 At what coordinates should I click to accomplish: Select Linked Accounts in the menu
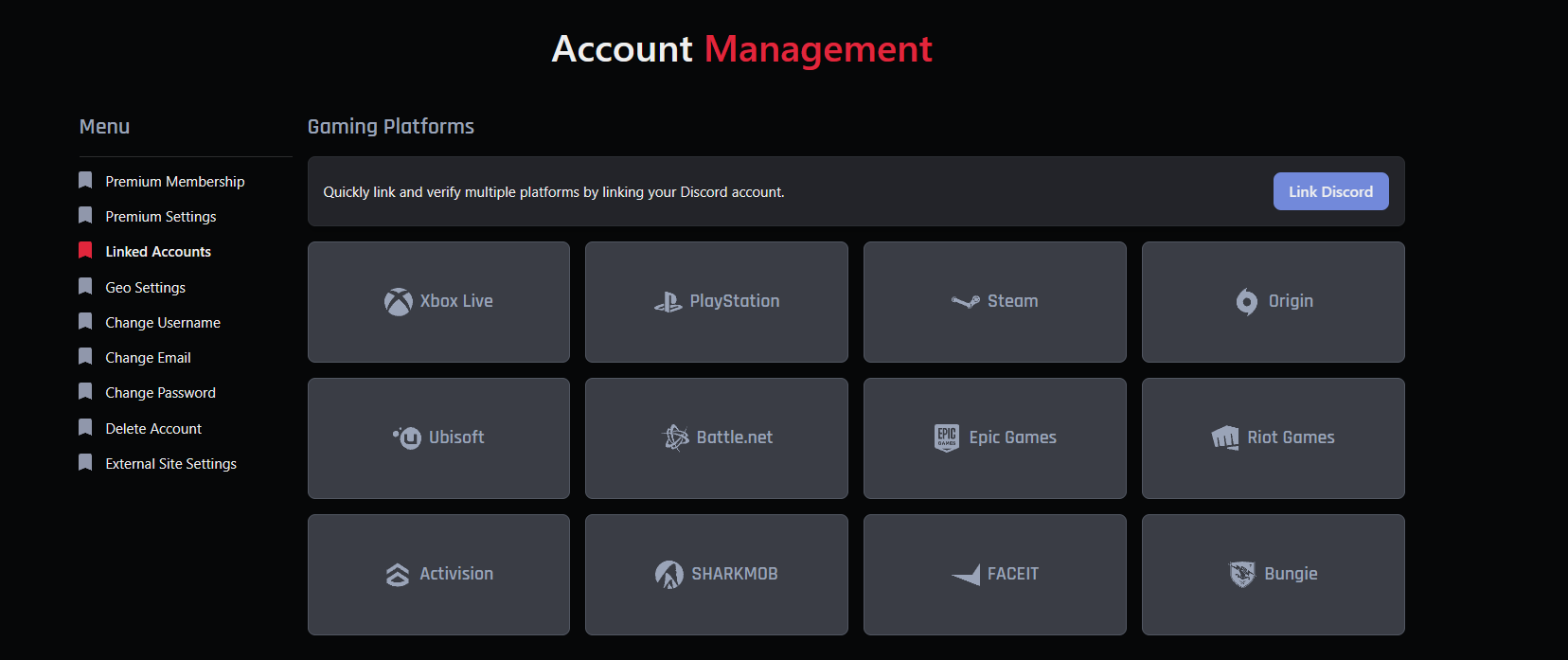click(158, 252)
